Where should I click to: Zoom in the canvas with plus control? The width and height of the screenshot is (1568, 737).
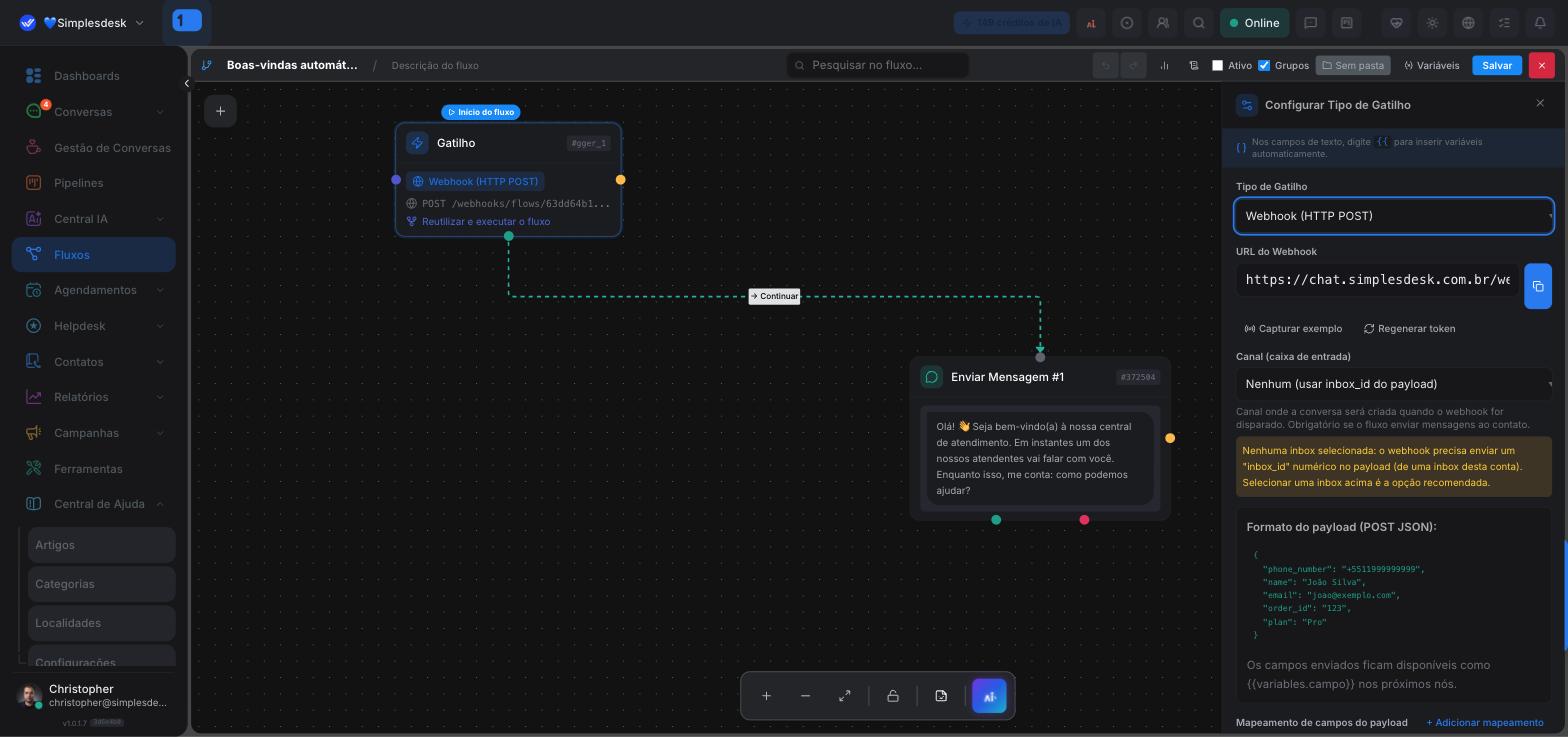pos(766,696)
